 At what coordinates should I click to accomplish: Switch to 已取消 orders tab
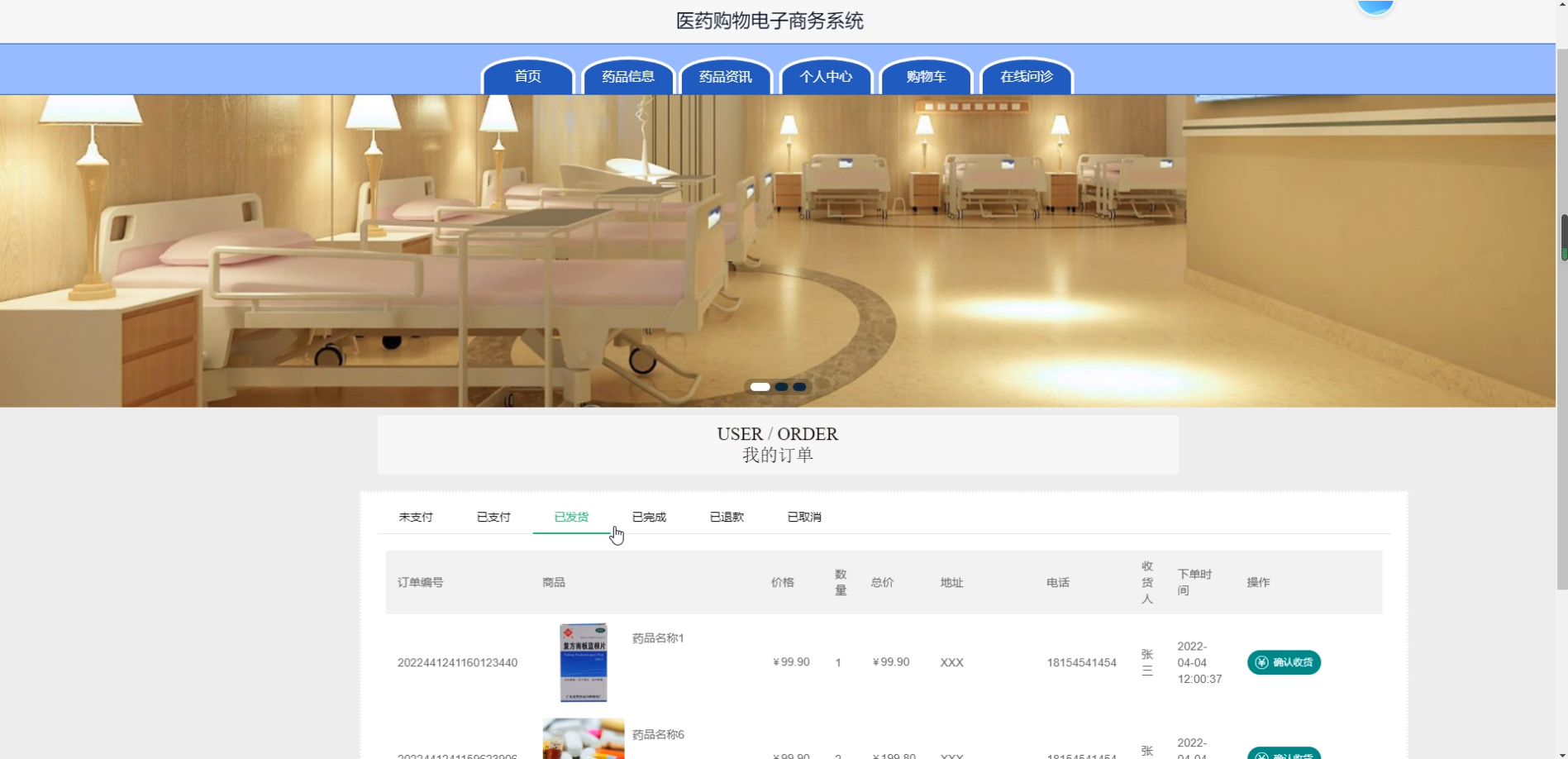[x=804, y=517]
